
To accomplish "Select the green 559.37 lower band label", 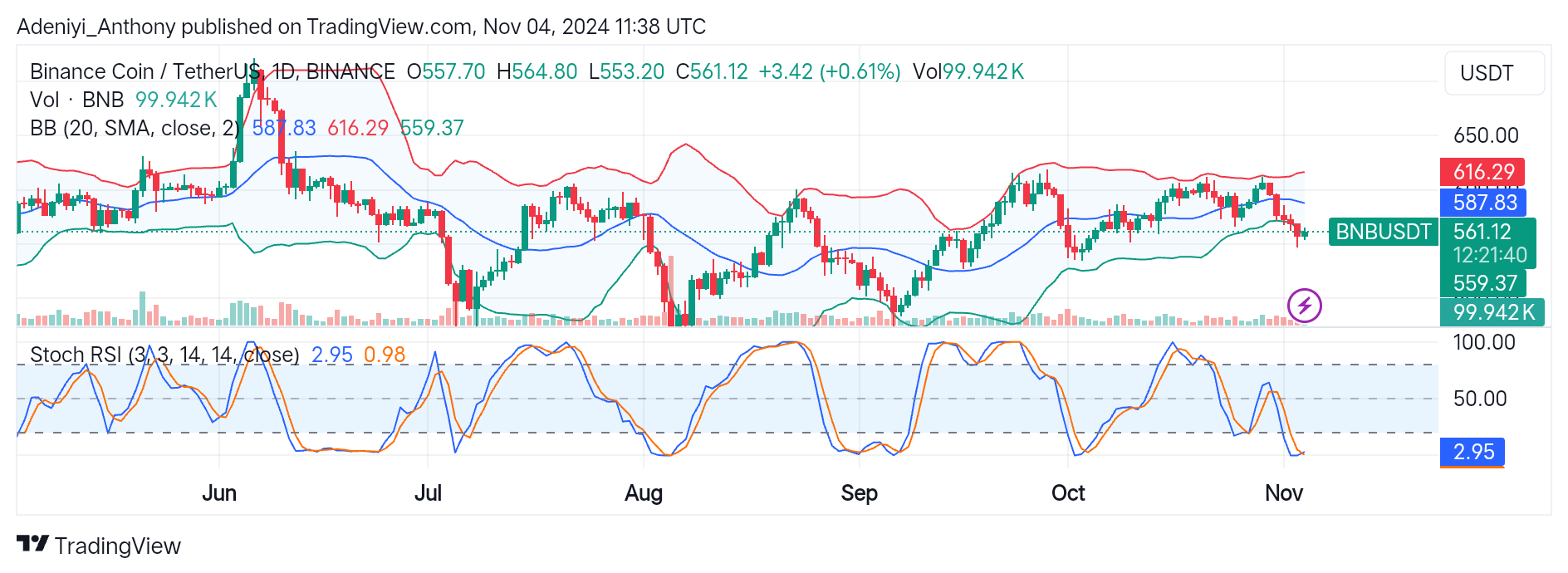I will [1483, 283].
